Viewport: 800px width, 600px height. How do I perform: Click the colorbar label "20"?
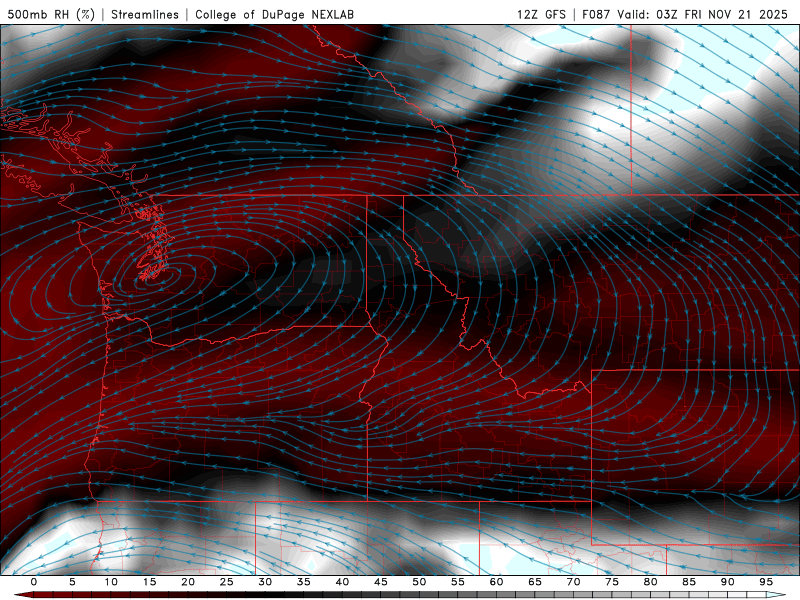click(188, 582)
